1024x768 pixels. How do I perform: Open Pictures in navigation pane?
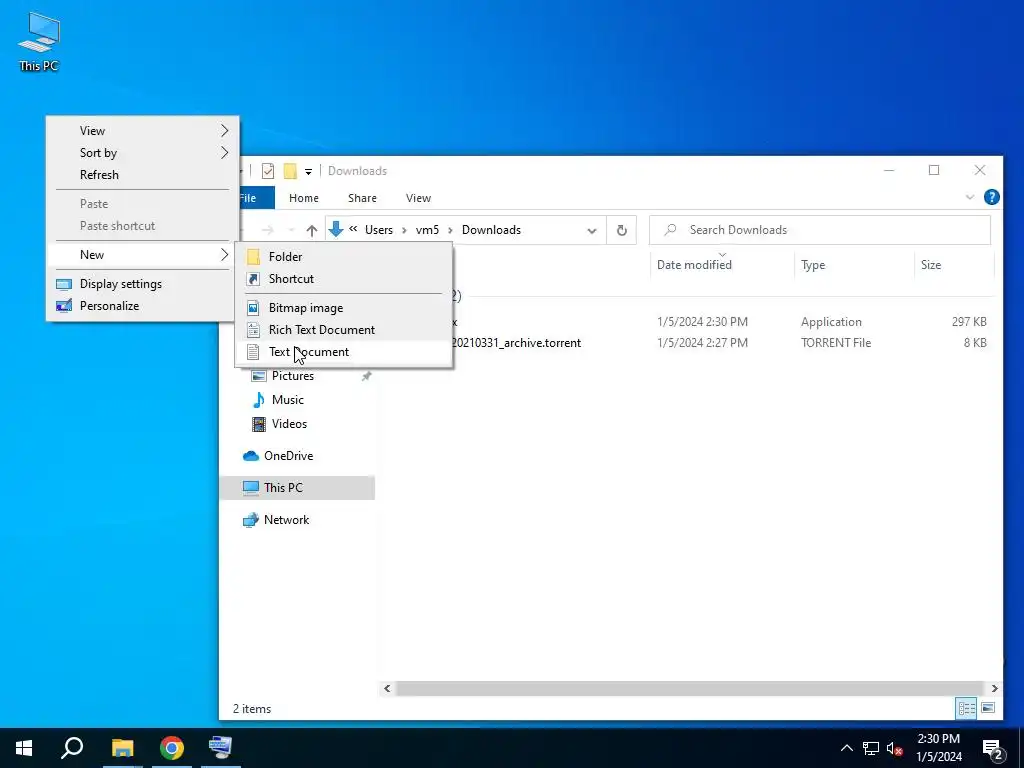coord(293,376)
